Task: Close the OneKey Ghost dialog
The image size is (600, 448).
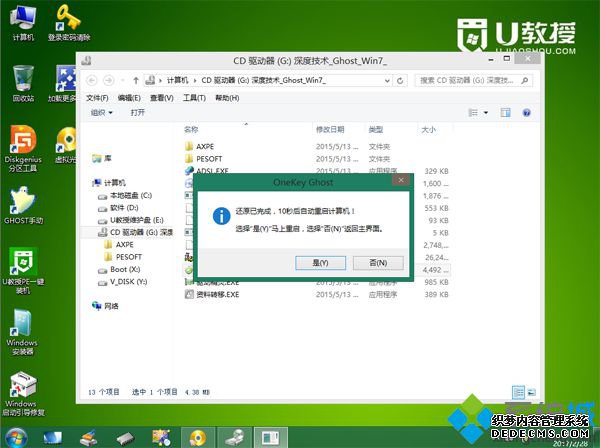Action: point(401,180)
